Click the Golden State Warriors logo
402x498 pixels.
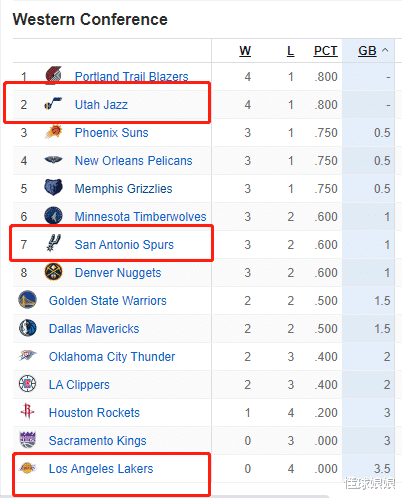(27, 300)
